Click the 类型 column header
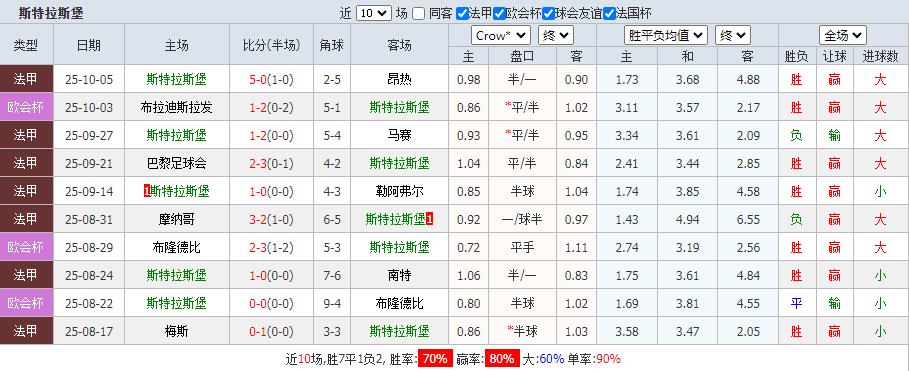 tap(26, 45)
